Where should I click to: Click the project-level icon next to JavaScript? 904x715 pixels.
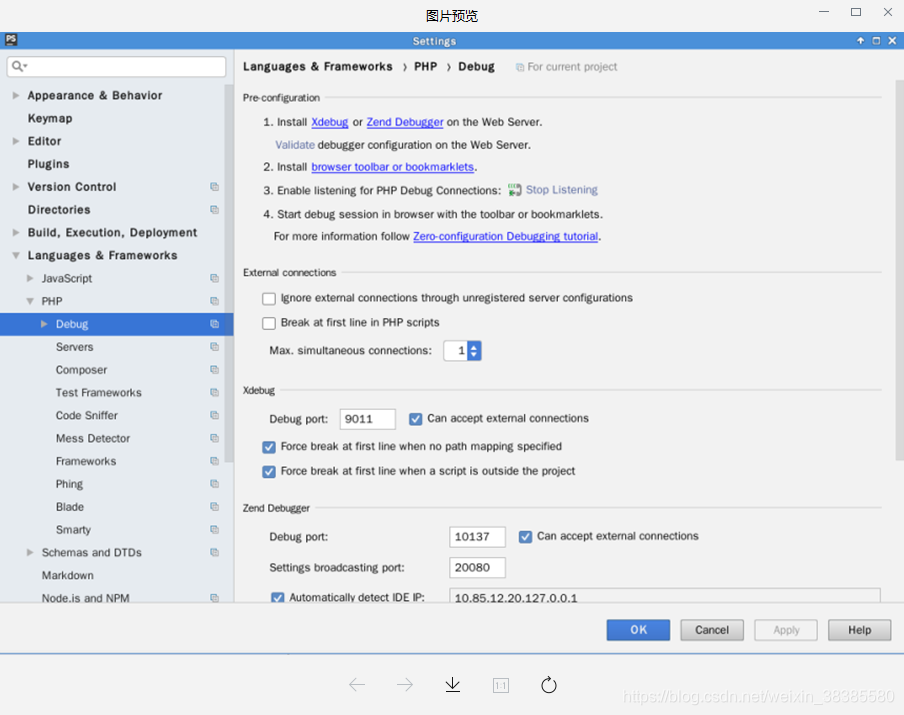coord(214,279)
